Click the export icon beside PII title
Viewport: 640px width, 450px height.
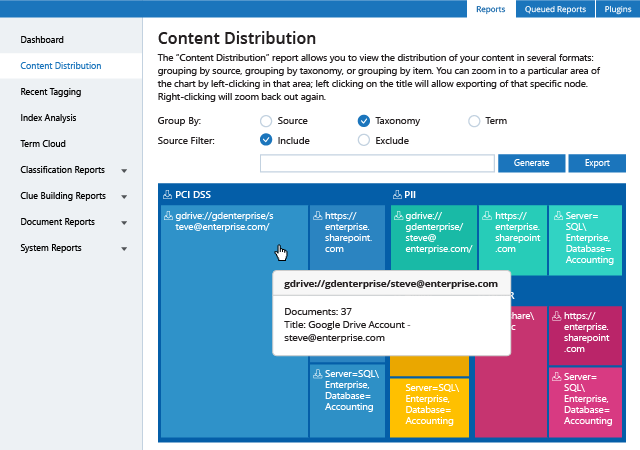[397, 194]
